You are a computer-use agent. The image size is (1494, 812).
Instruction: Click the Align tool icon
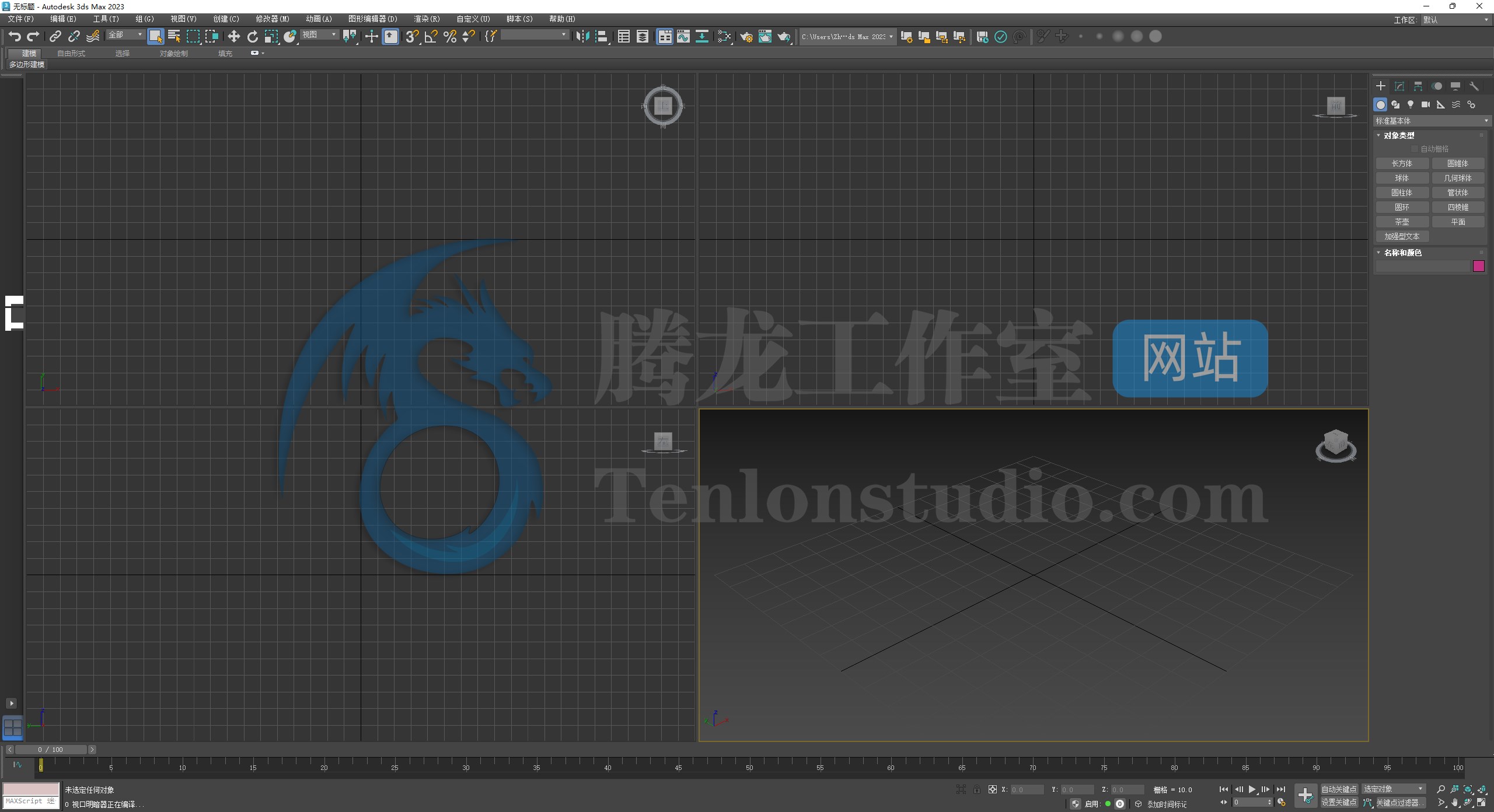tap(601, 37)
